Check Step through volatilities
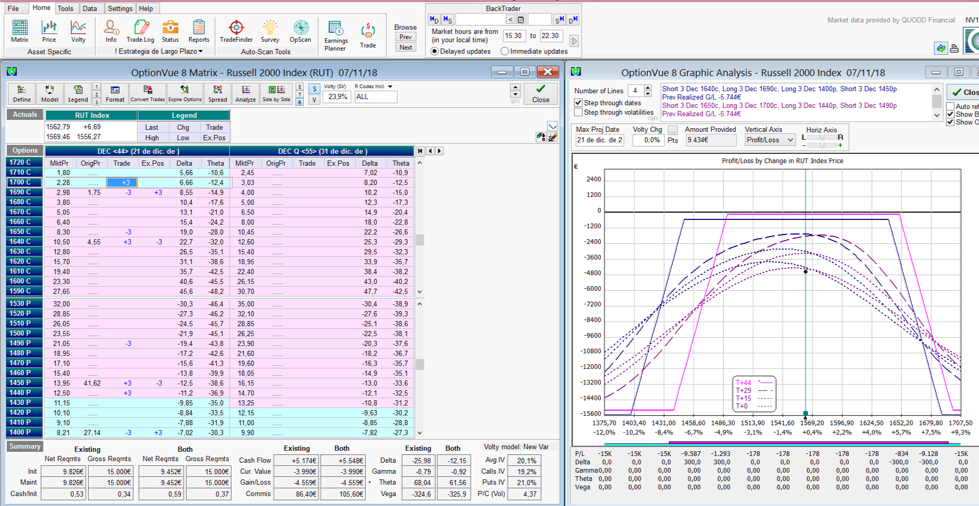The width and height of the screenshot is (979, 506). click(578, 112)
